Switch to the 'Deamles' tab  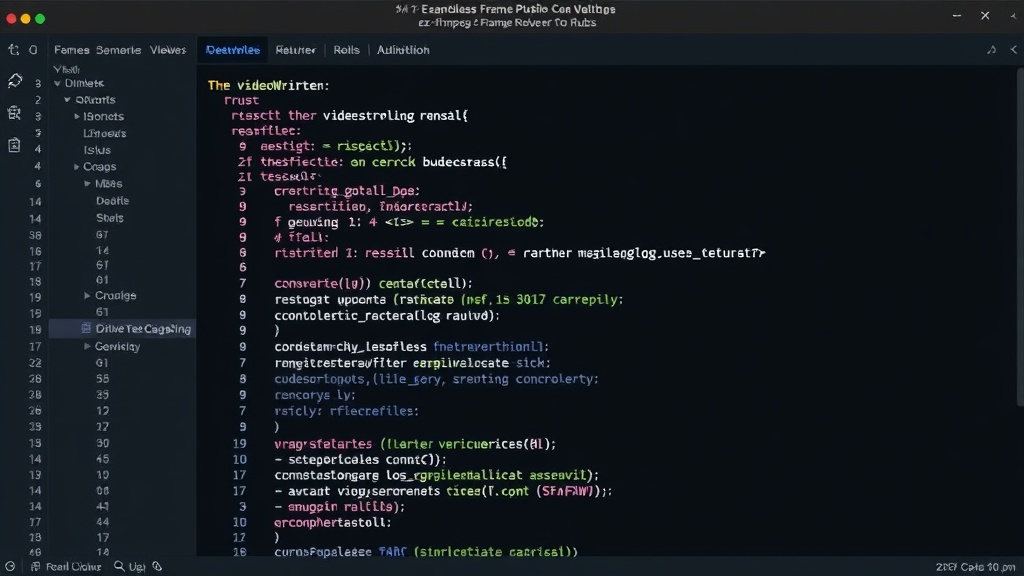point(232,50)
